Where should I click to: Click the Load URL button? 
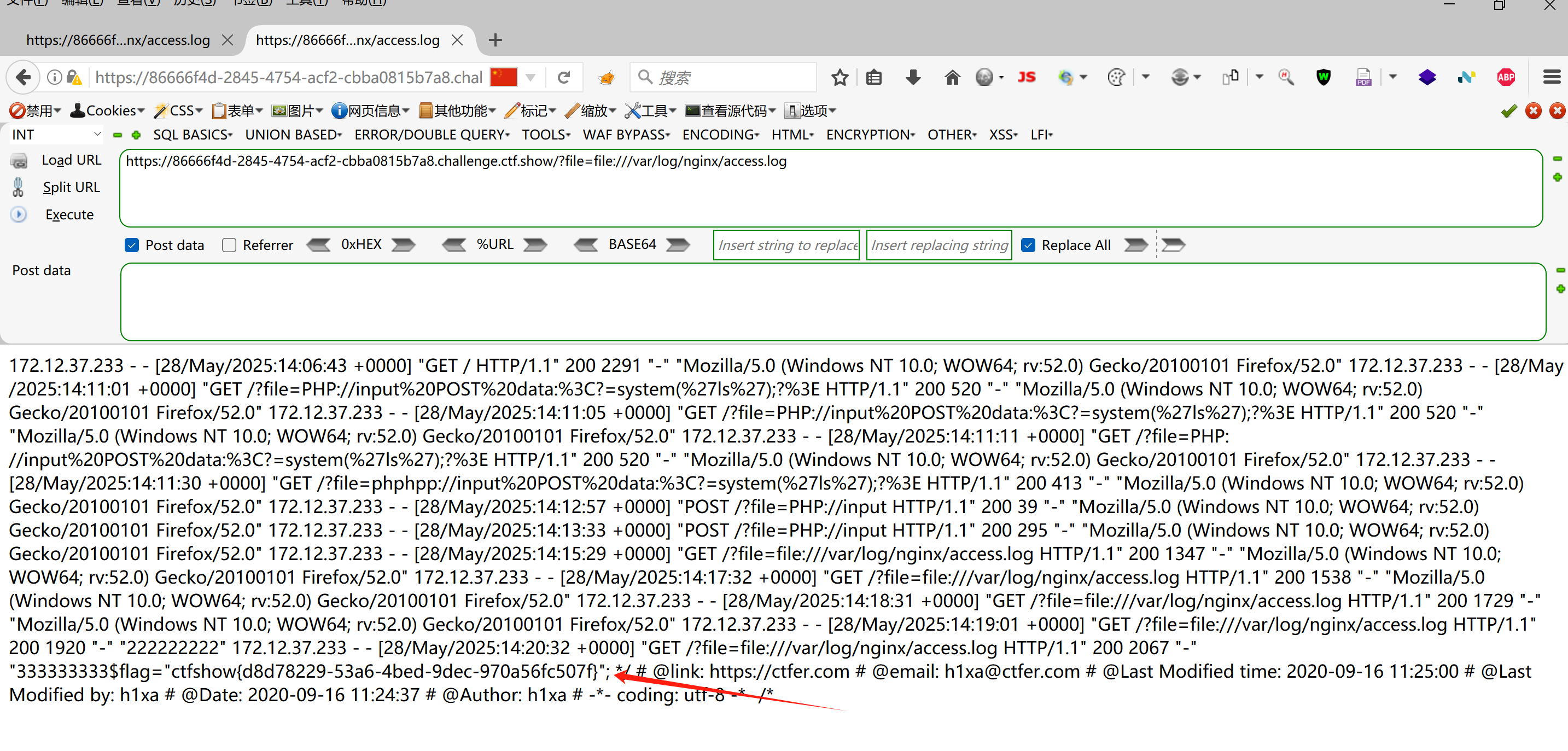(x=71, y=160)
